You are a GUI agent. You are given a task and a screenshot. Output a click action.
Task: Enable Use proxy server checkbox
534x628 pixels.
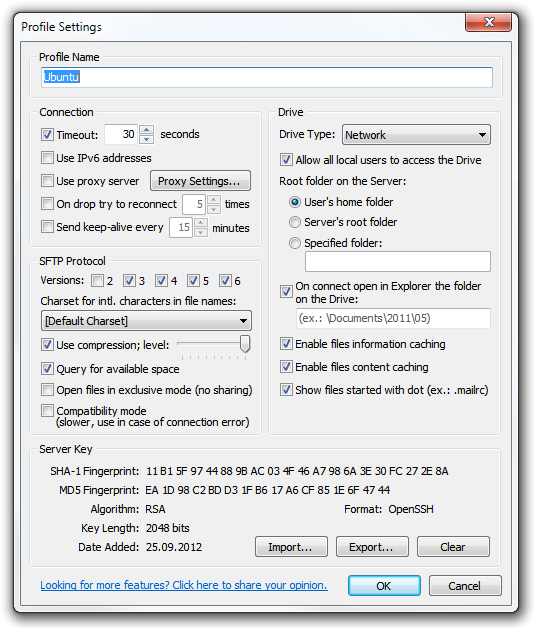pyautogui.click(x=47, y=181)
